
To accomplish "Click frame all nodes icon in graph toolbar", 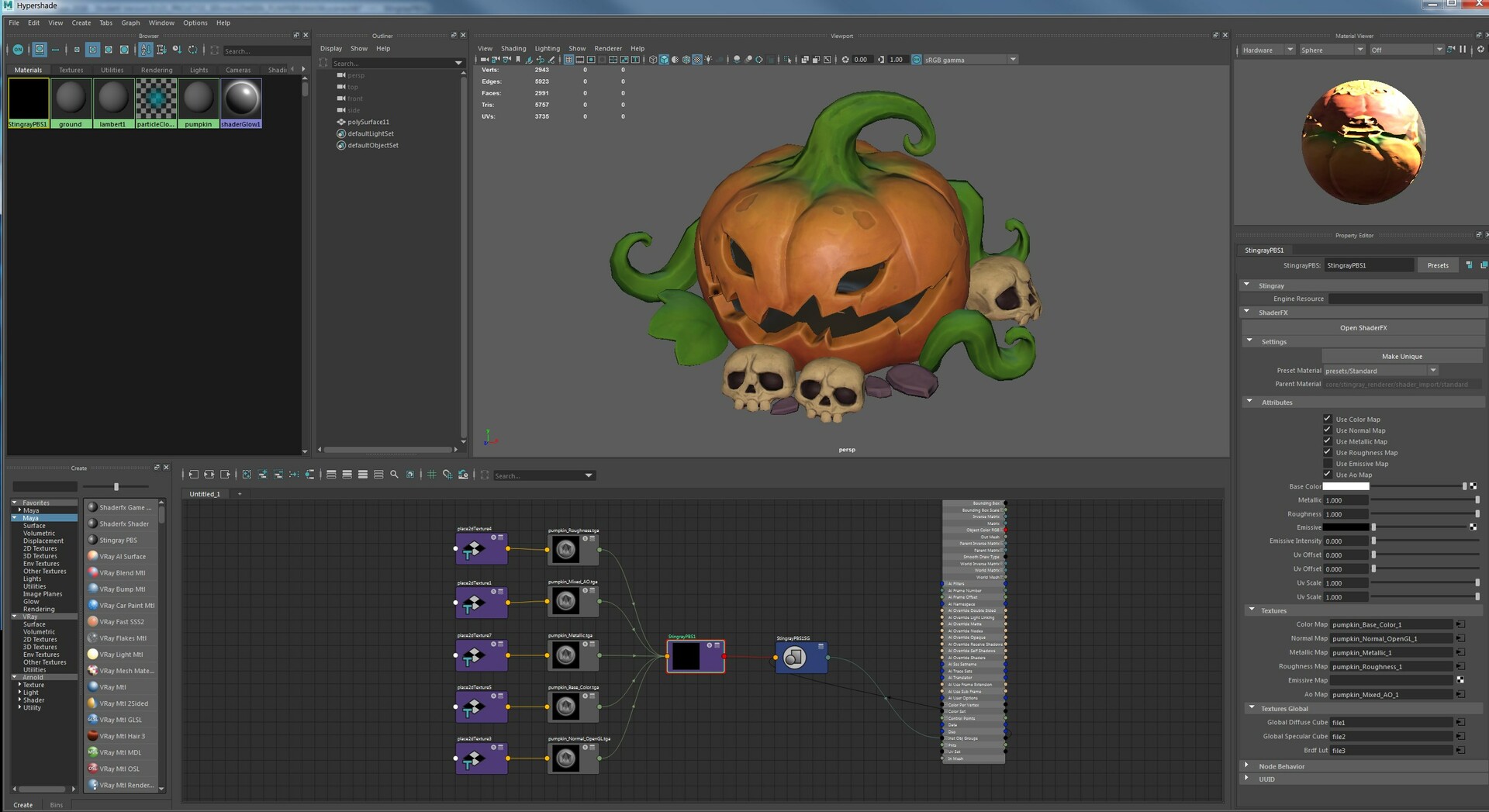I will (247, 475).
